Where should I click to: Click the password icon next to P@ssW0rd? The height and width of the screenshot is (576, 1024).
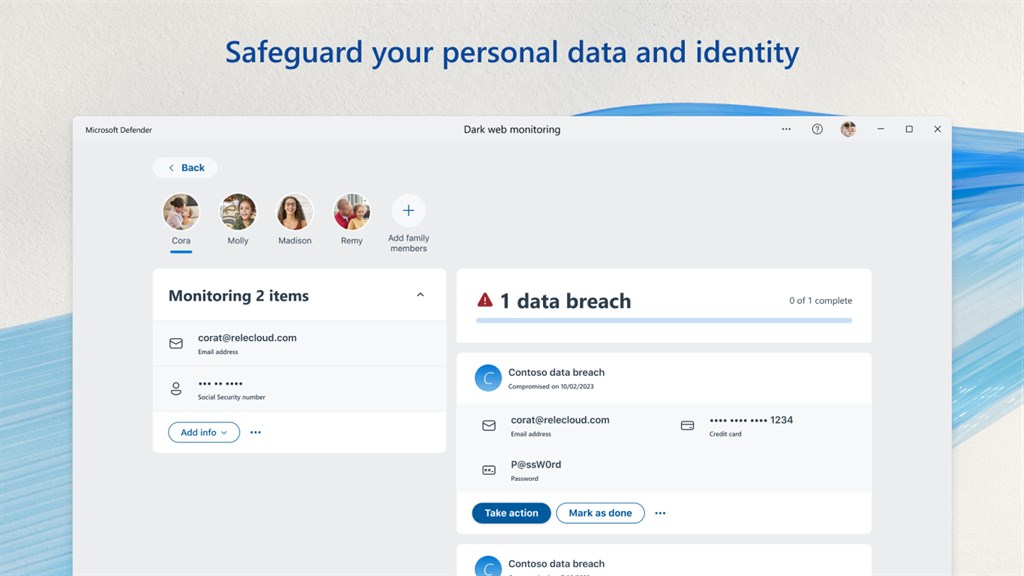(488, 470)
